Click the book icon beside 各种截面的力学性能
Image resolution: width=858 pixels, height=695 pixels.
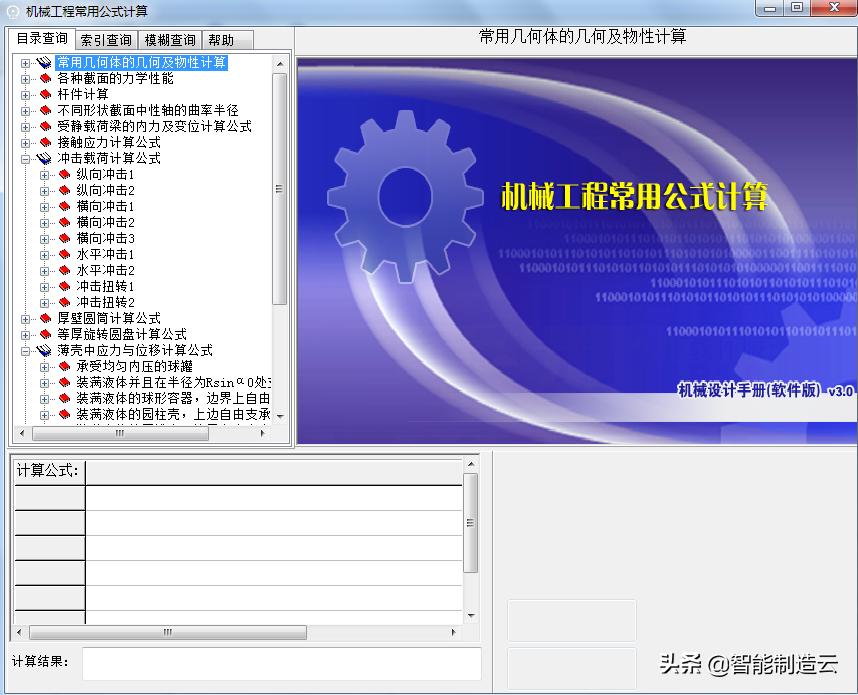[x=45, y=78]
